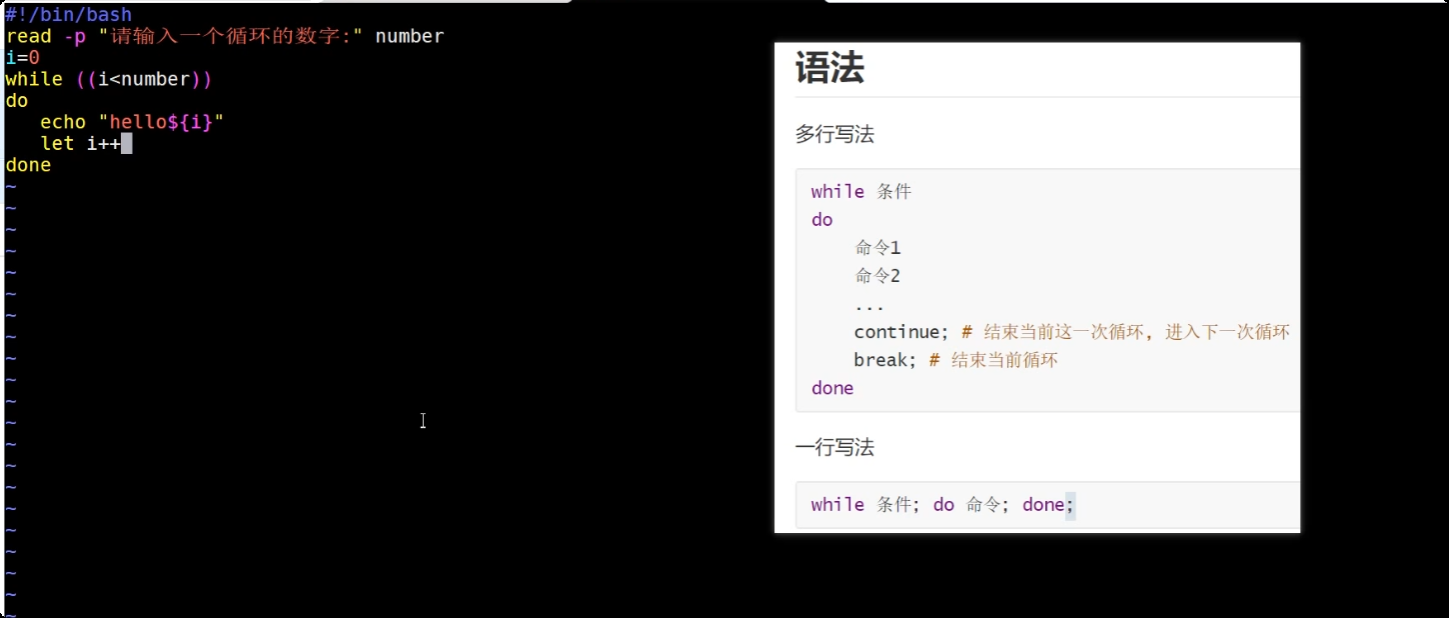Click '命令2' in the syntax example
Viewport: 1449px width, 618px height.
[878, 275]
